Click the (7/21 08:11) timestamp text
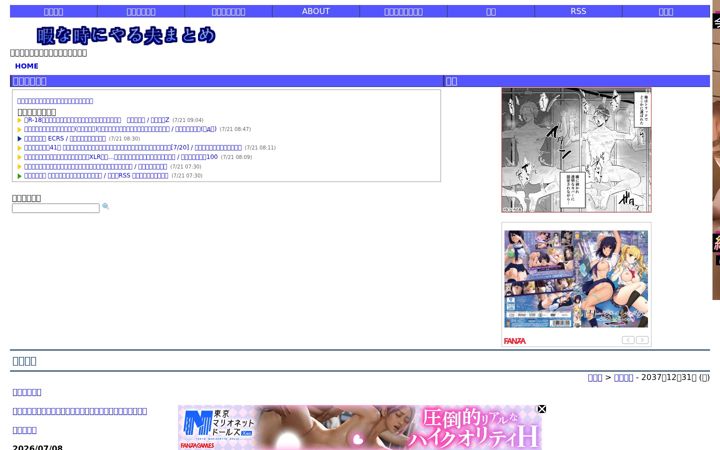The height and width of the screenshot is (450, 720). pos(260,148)
